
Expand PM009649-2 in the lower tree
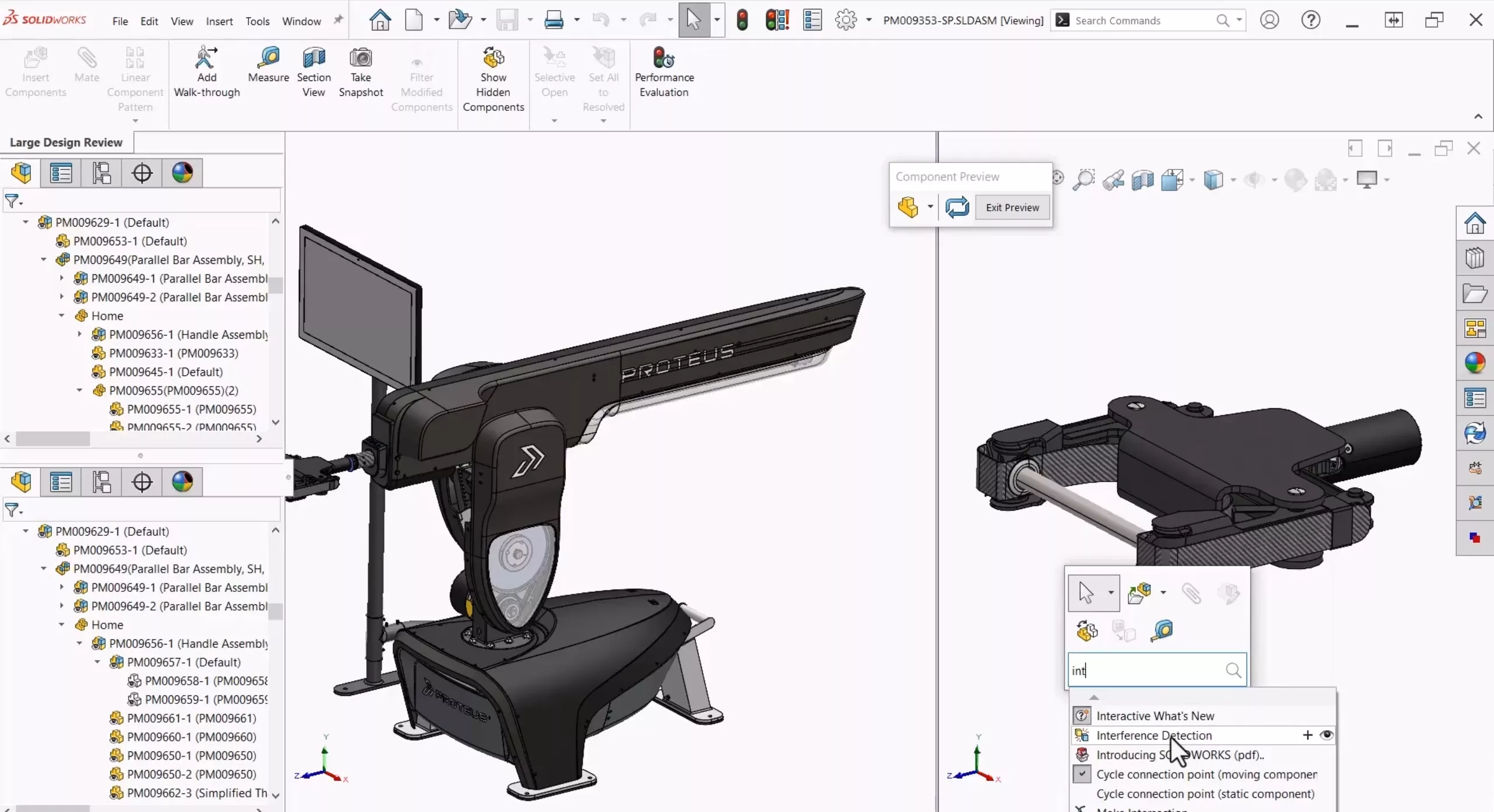(x=61, y=606)
